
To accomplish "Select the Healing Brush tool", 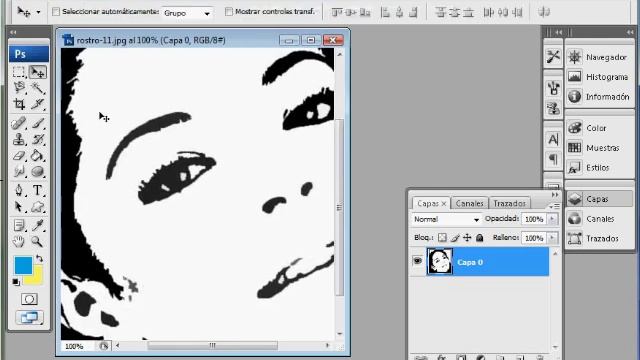I will (19, 123).
